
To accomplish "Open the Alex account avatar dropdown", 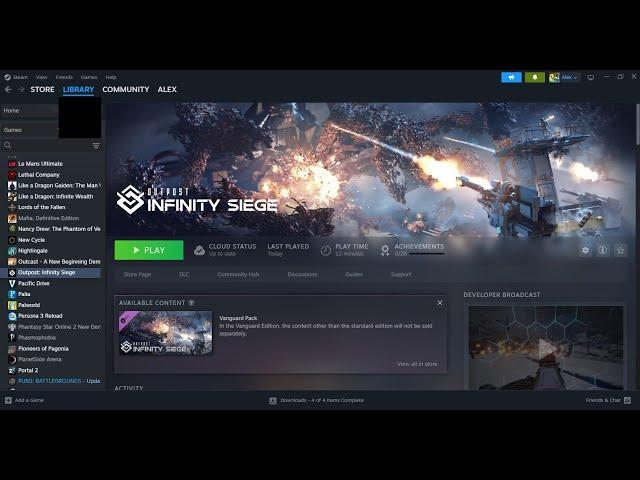I will click(x=564, y=77).
